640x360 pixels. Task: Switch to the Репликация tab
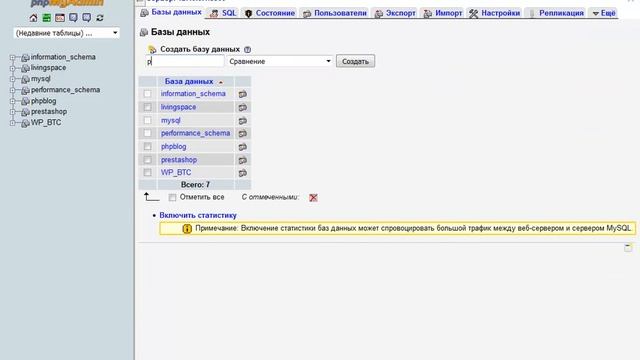(556, 13)
